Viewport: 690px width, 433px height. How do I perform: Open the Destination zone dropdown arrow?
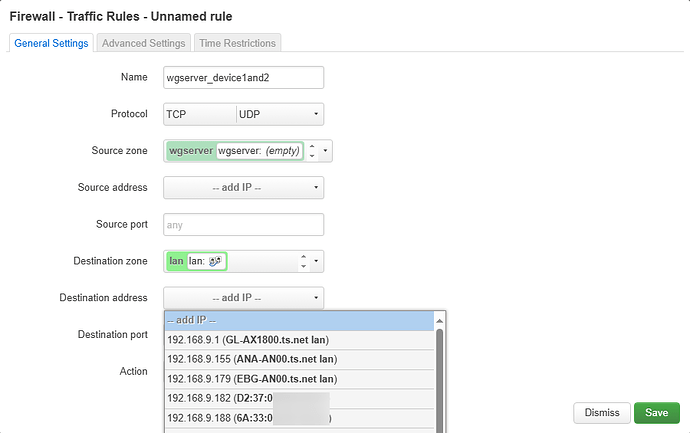click(x=316, y=261)
